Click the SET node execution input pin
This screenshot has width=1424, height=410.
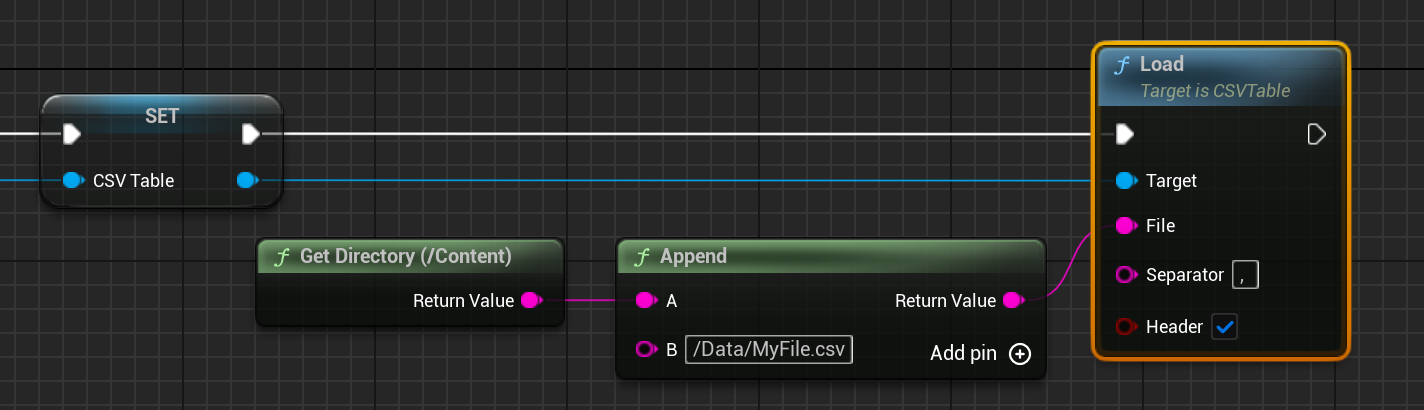[72, 134]
